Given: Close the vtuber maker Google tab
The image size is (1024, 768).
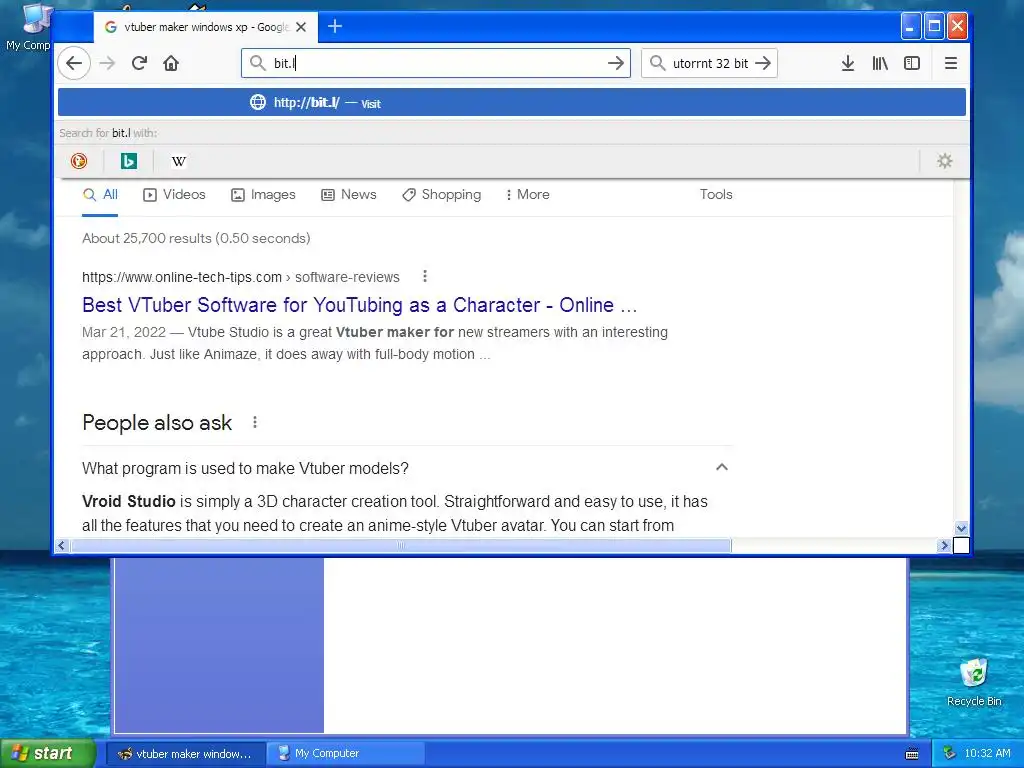Looking at the screenshot, I should (x=301, y=27).
